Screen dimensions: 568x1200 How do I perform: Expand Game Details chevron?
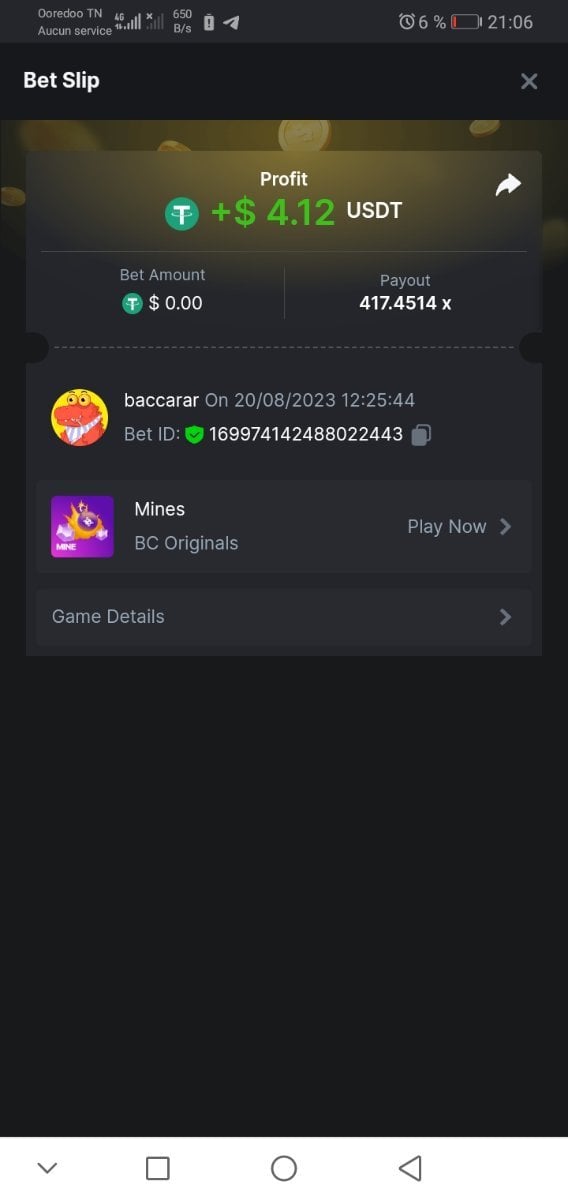(x=505, y=617)
